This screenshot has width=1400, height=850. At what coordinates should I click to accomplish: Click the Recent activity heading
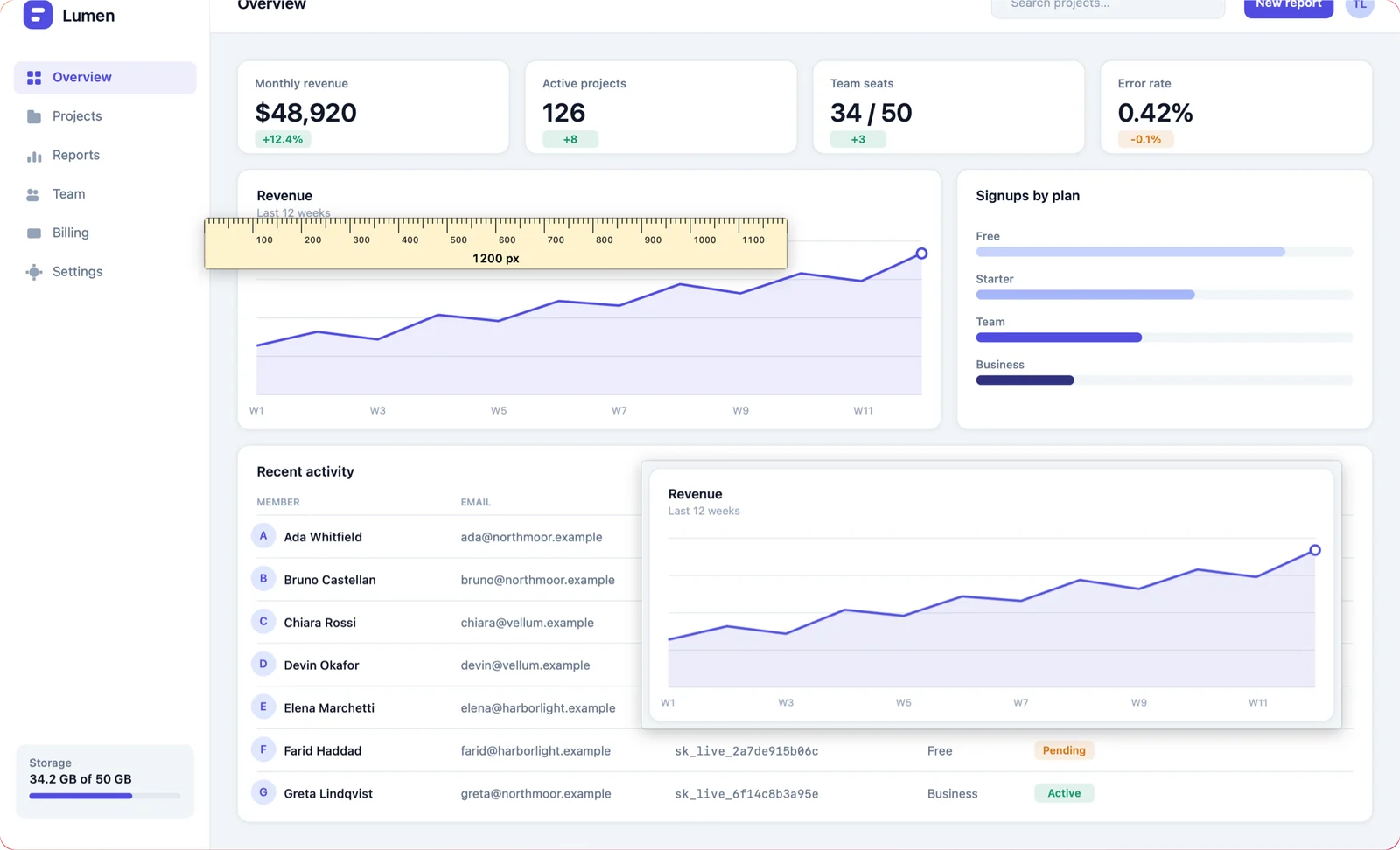pos(305,472)
